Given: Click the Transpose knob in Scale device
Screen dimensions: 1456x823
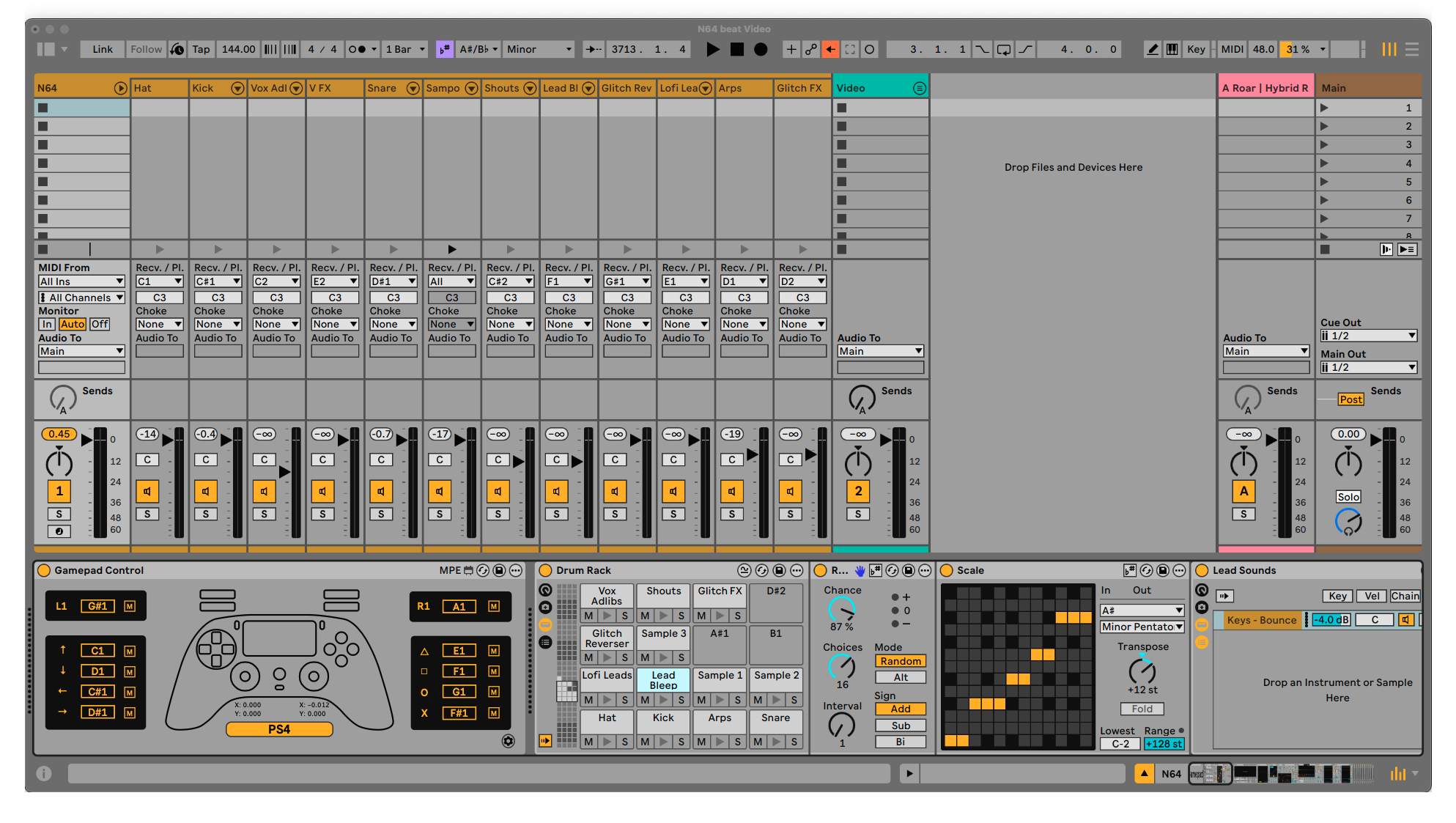Looking at the screenshot, I should (x=1142, y=670).
